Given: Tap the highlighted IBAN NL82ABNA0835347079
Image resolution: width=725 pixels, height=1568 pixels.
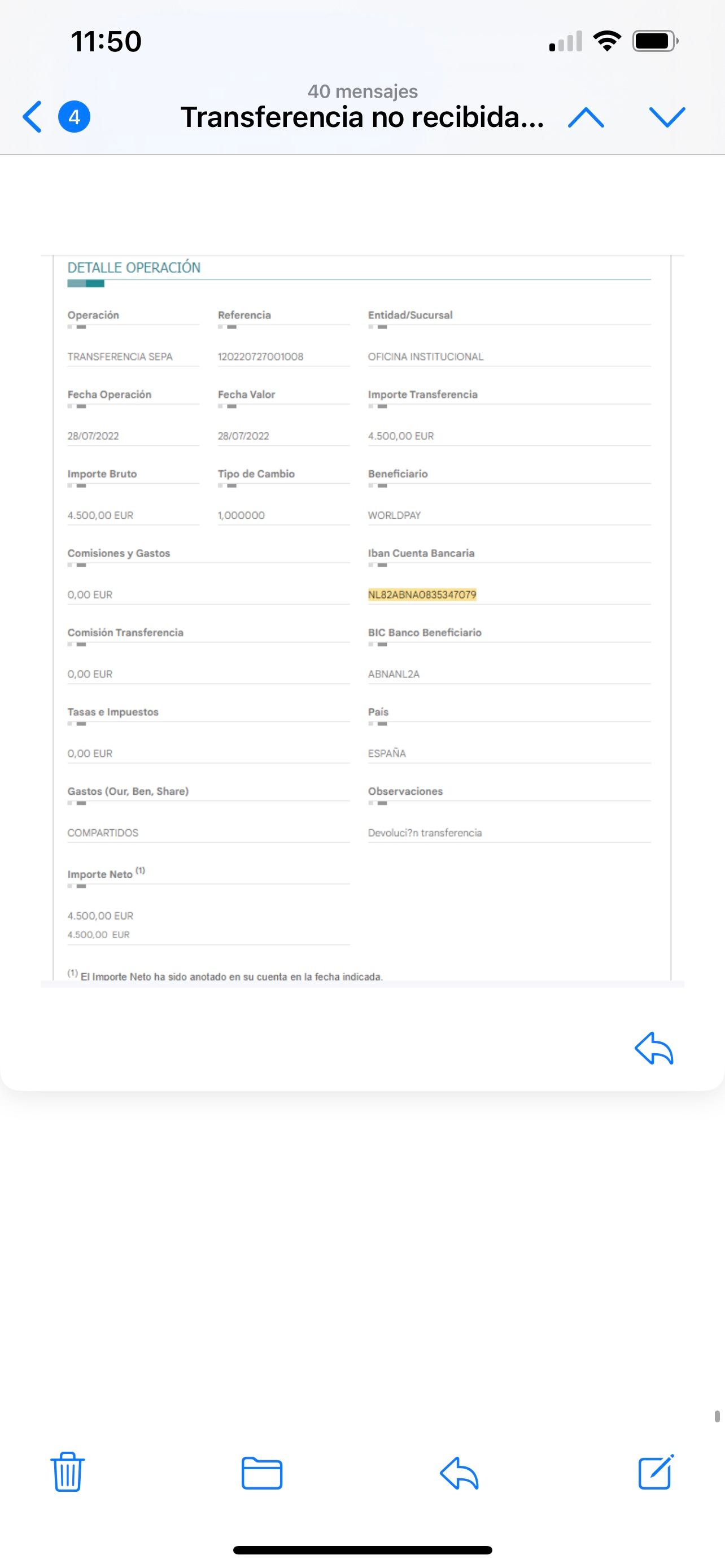Looking at the screenshot, I should click(422, 595).
